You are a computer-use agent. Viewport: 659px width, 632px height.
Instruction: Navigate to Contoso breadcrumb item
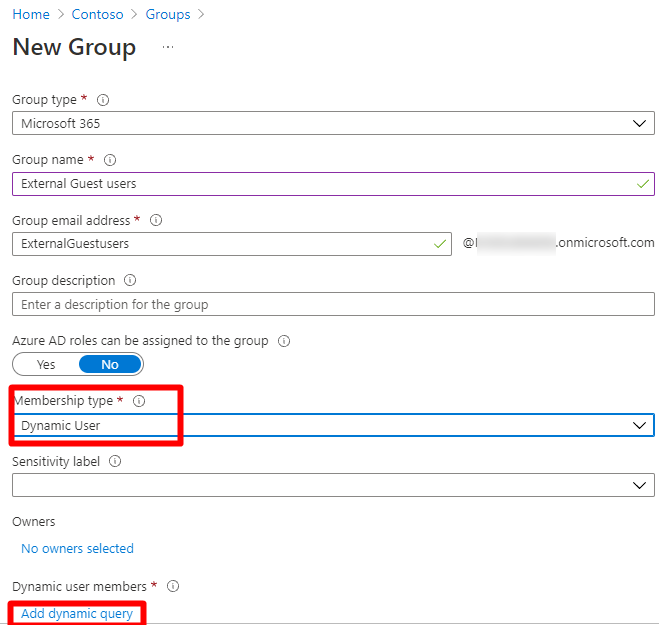[97, 14]
